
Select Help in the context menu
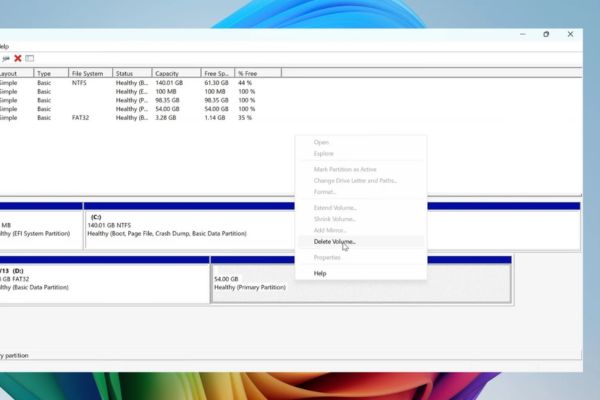(320, 273)
